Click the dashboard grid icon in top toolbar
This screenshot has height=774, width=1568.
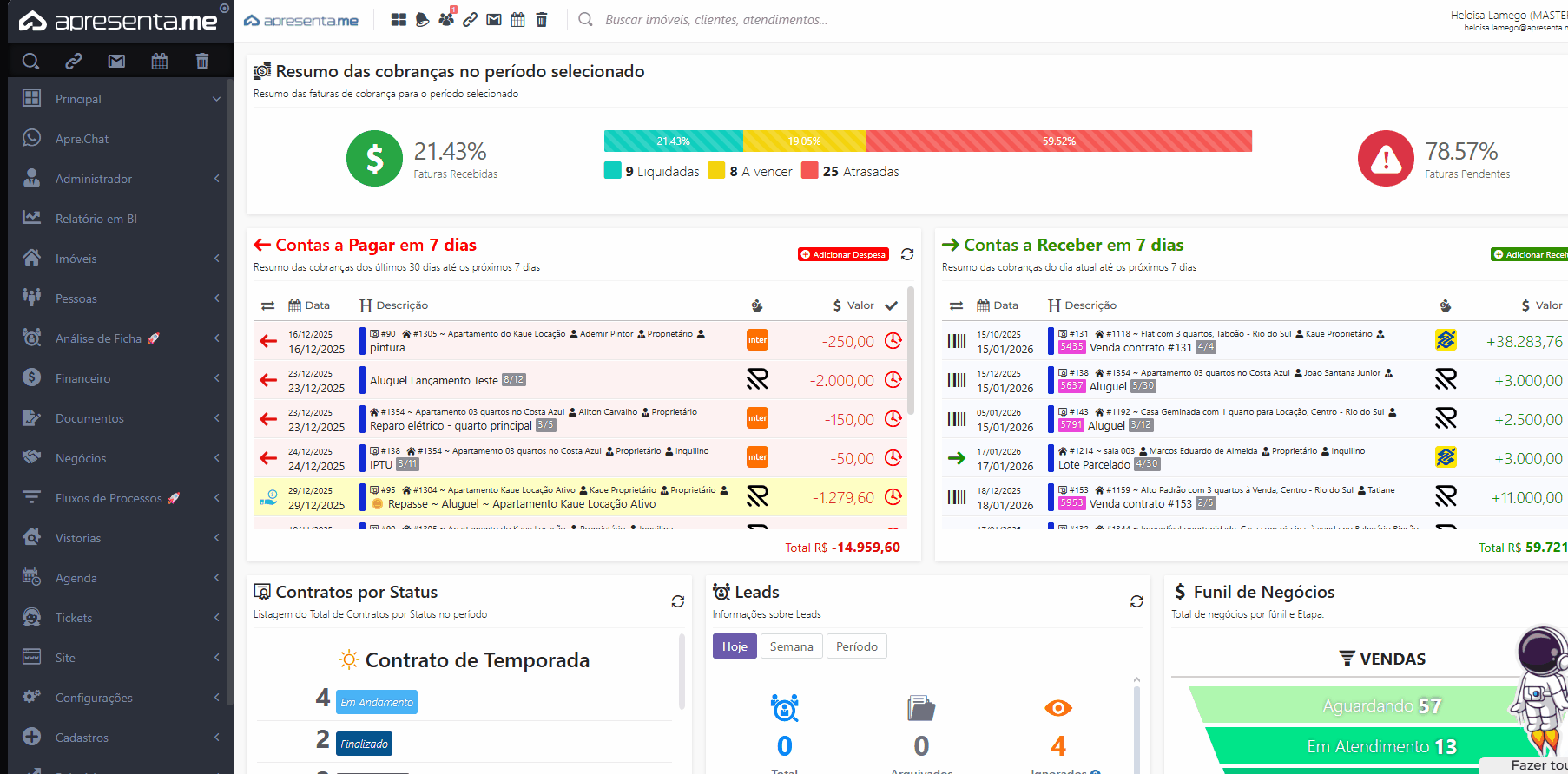(x=399, y=19)
